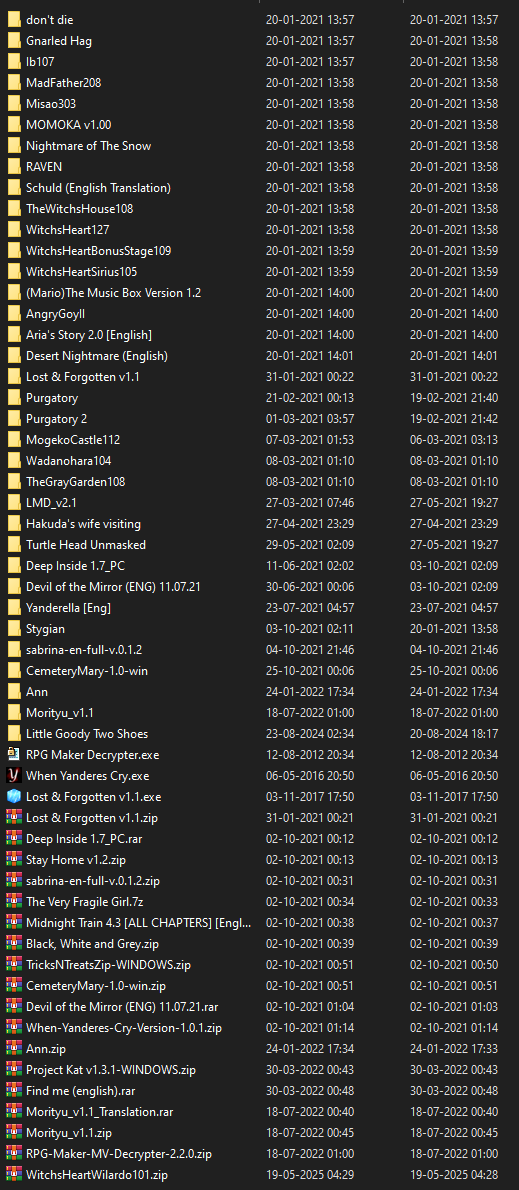The width and height of the screenshot is (519, 1190).
Task: Click Midnight Train 4.3 [ALL CHAPTERS] archive name
Action: pyautogui.click(x=139, y=923)
